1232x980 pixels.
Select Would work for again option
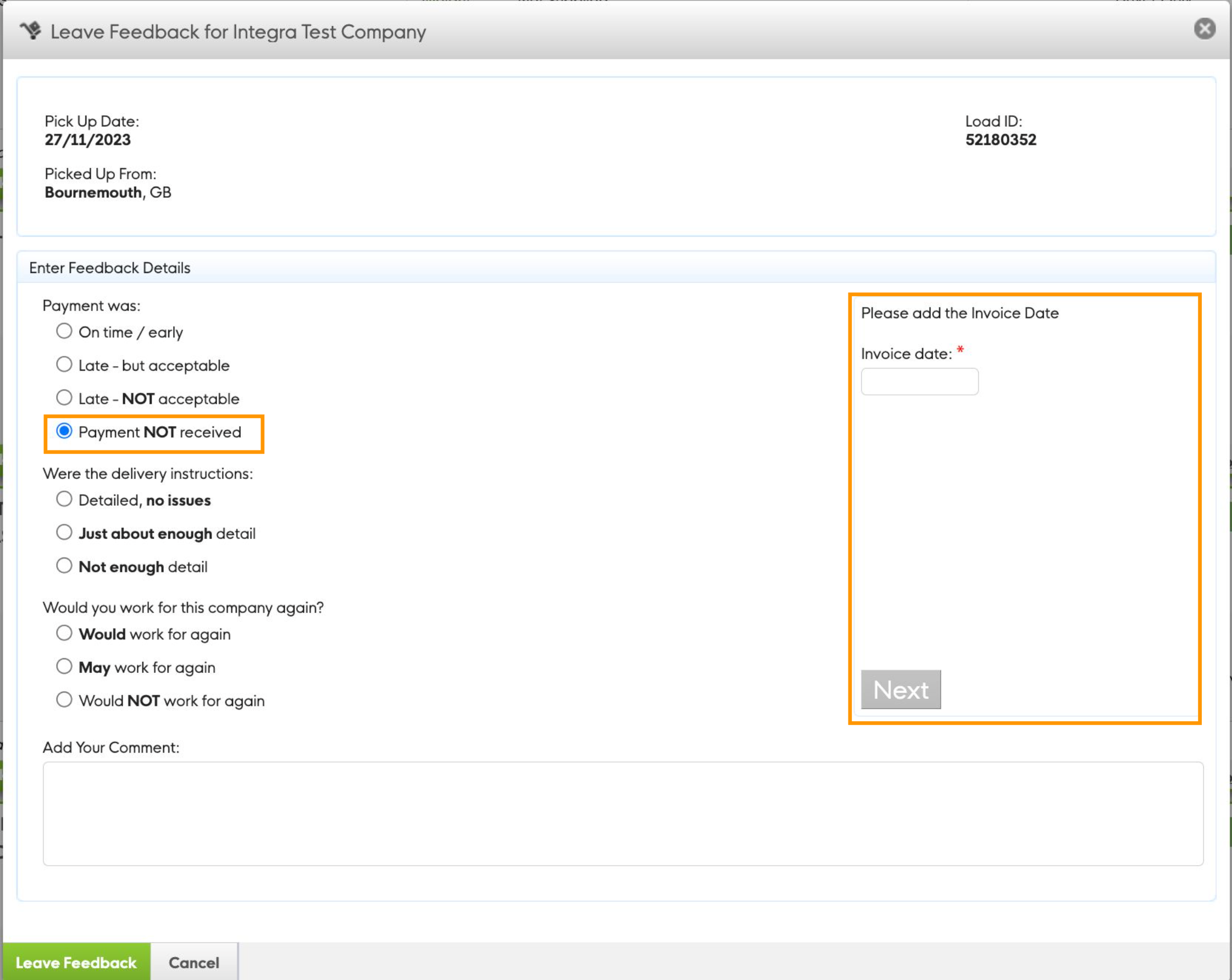pos(64,633)
